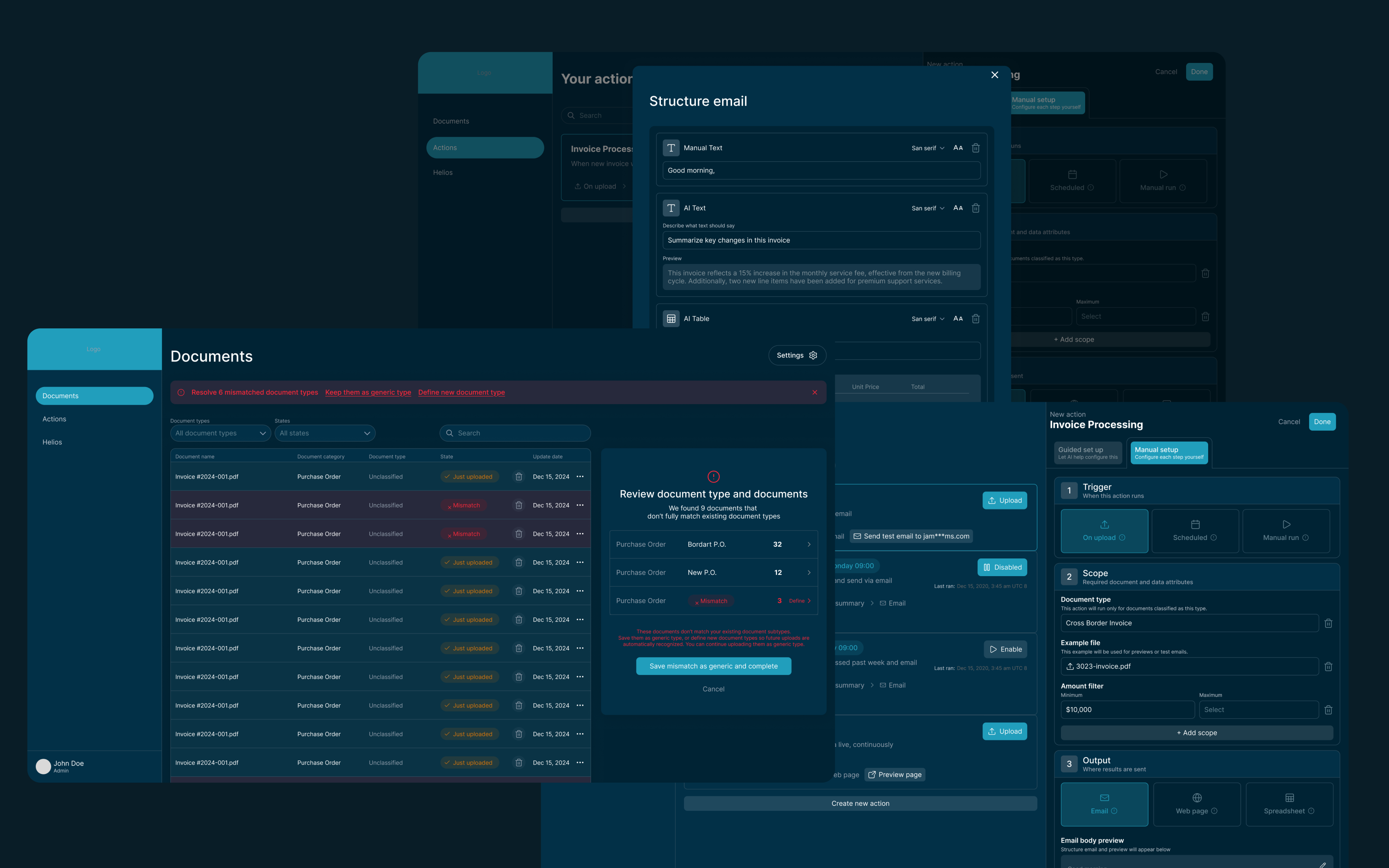Close the Structure email dialog
This screenshot has height=868, width=1389.
[x=995, y=75]
